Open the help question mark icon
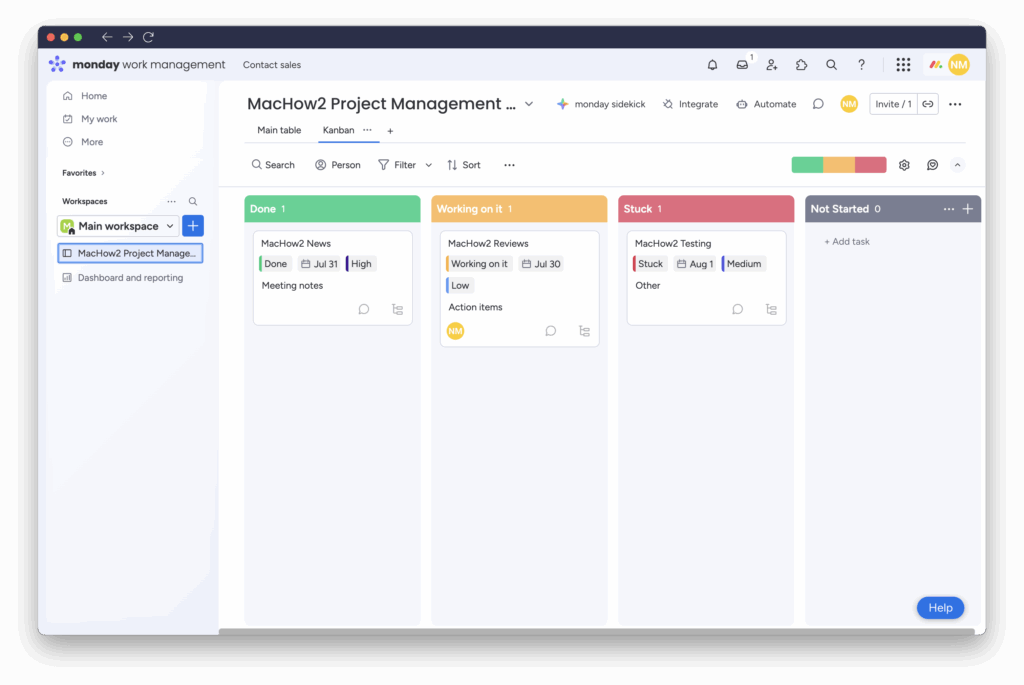Screen dimensions: 1024x685 861,64
